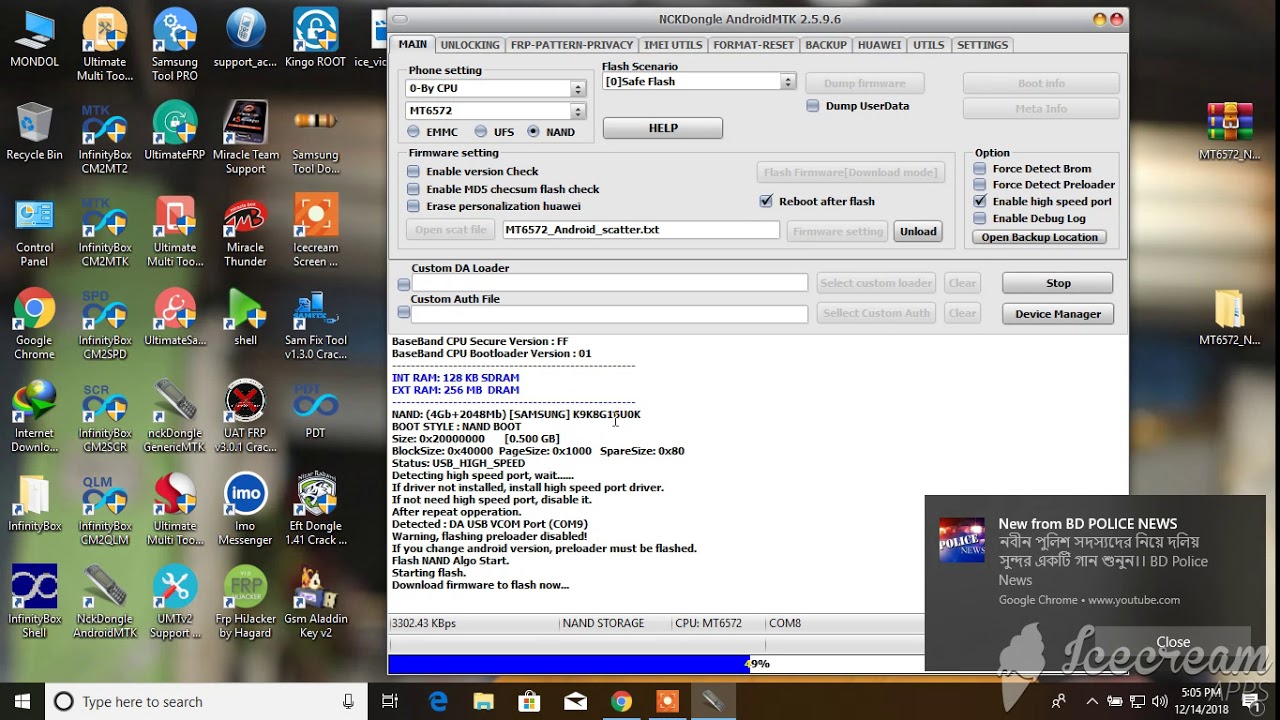1280x720 pixels.
Task: Toggle Enable Debug Log option
Action: point(980,218)
